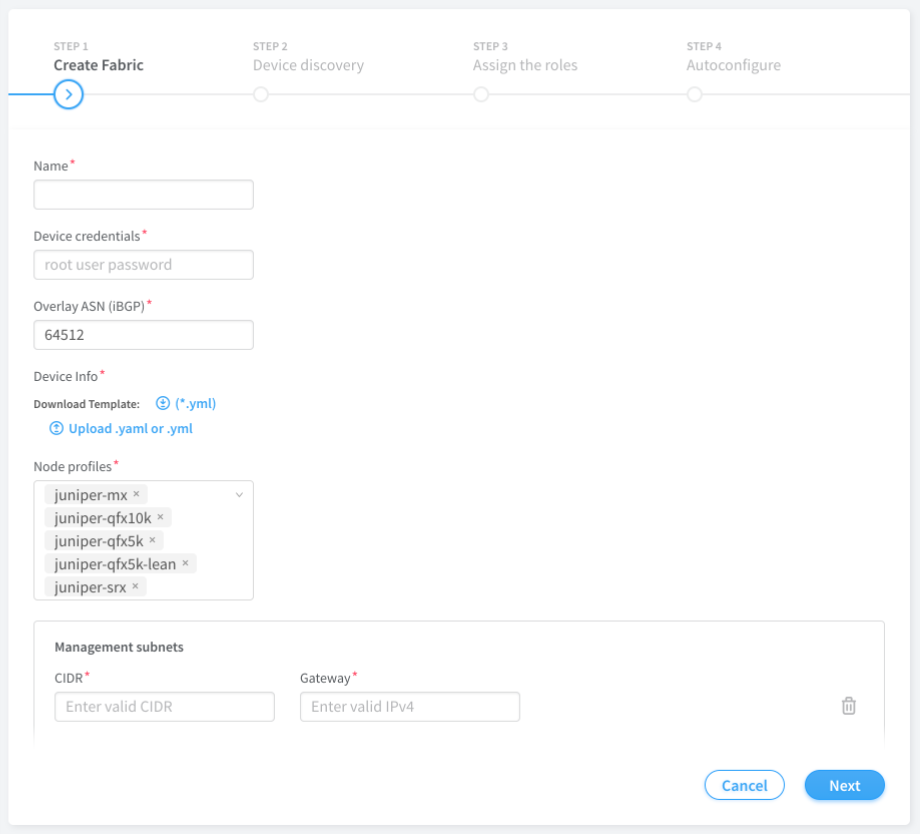This screenshot has width=920, height=834.
Task: Remove the juniper-qfx10k node profile tag
Action: point(160,518)
